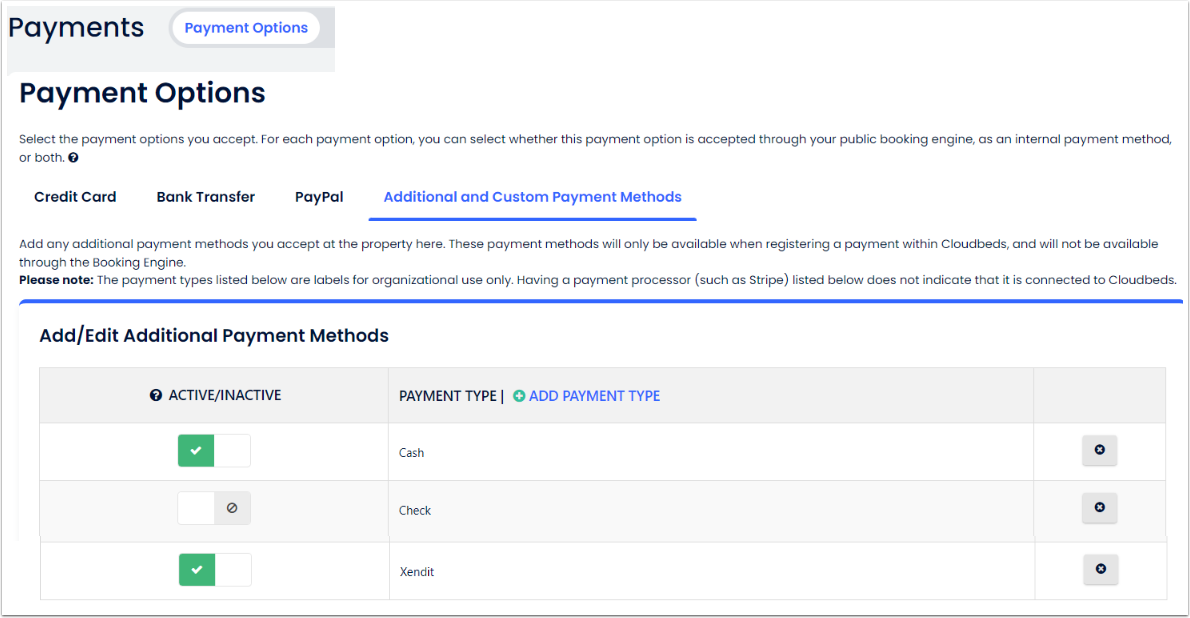Screen dimensions: 1190x618
Task: Click the PAYMENT TYPE column header
Action: [x=447, y=396]
